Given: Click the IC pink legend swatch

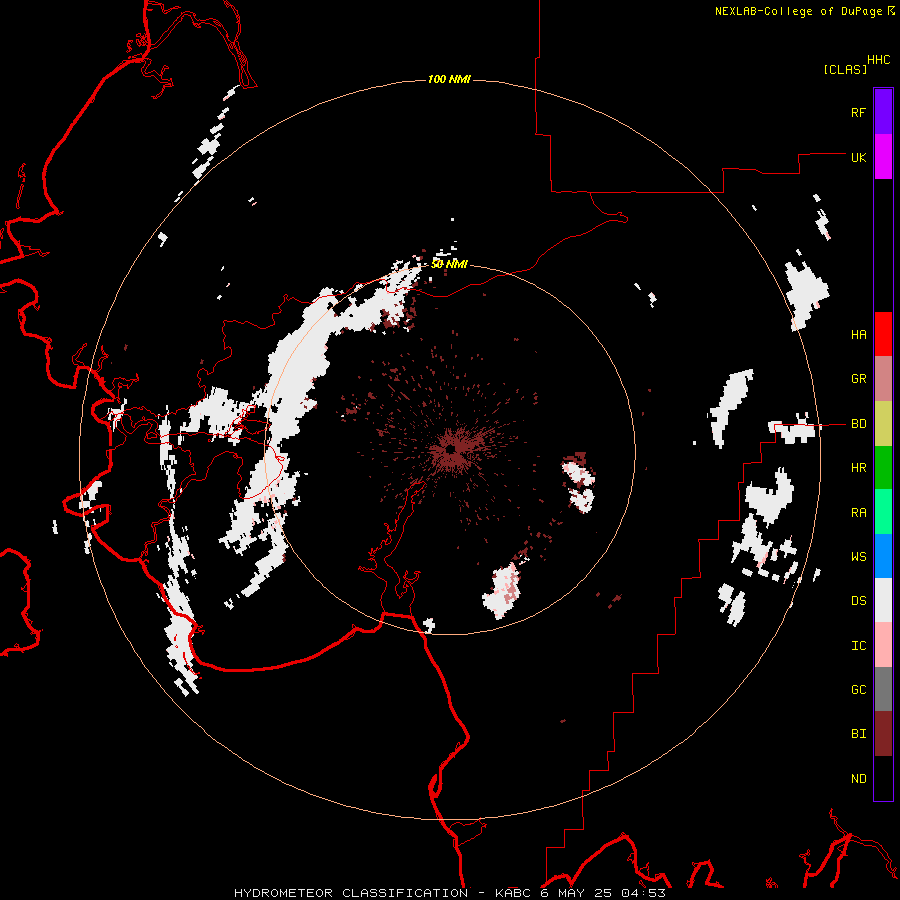Looking at the screenshot, I should tap(883, 645).
